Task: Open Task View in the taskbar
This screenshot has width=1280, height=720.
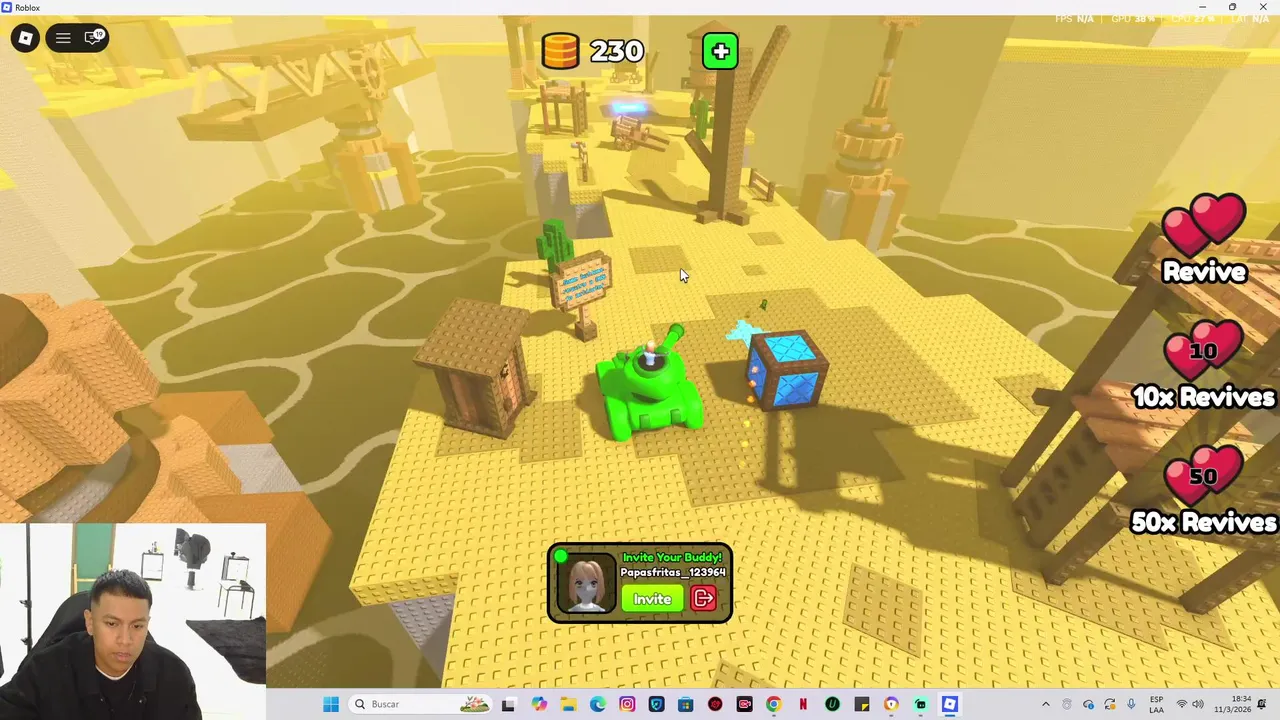Action: pyautogui.click(x=508, y=704)
